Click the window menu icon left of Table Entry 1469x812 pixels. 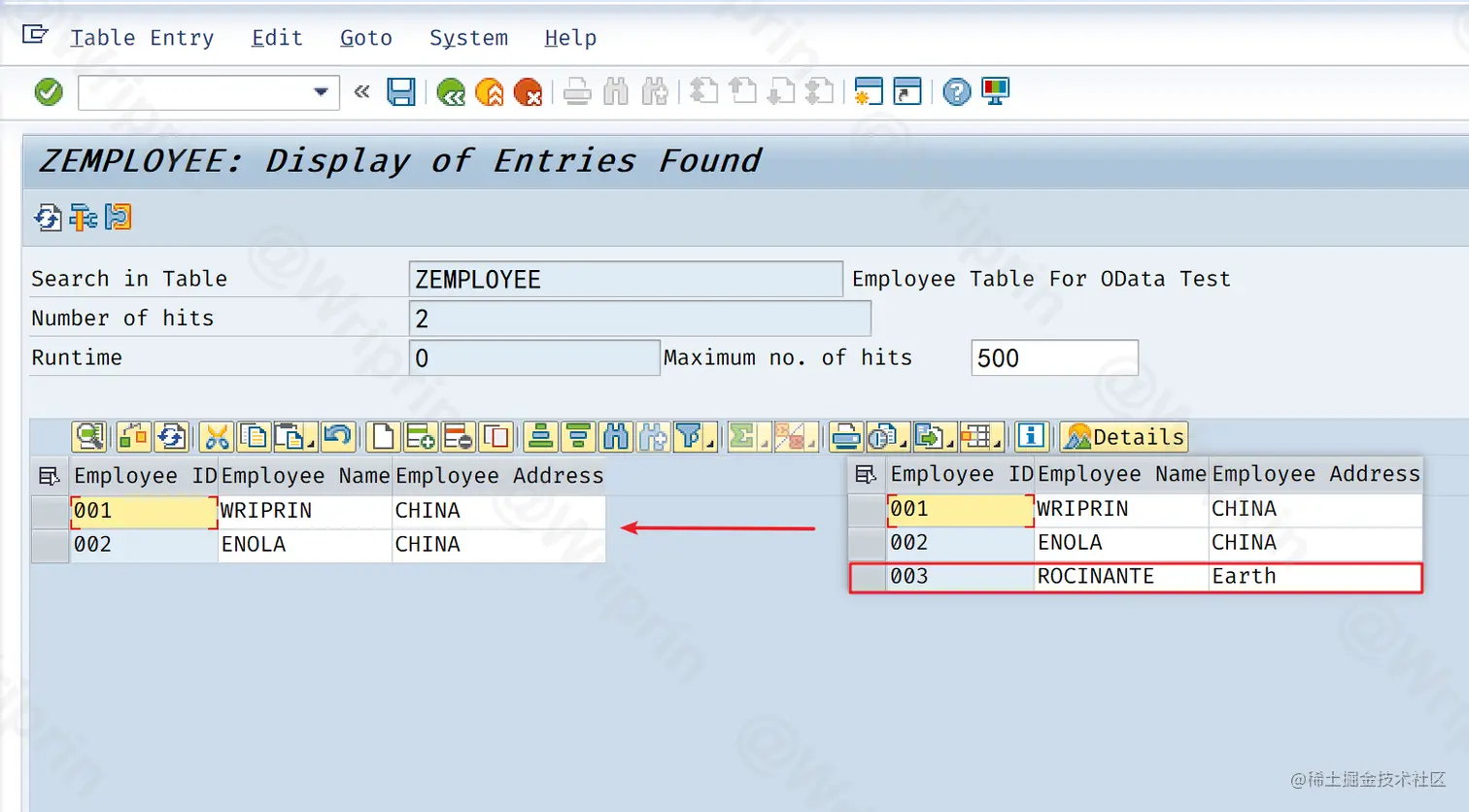pyautogui.click(x=35, y=35)
